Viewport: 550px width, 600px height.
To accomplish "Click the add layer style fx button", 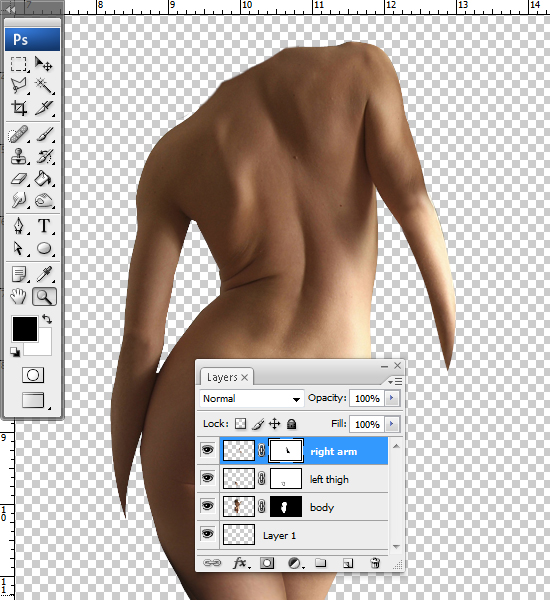I will click(241, 563).
